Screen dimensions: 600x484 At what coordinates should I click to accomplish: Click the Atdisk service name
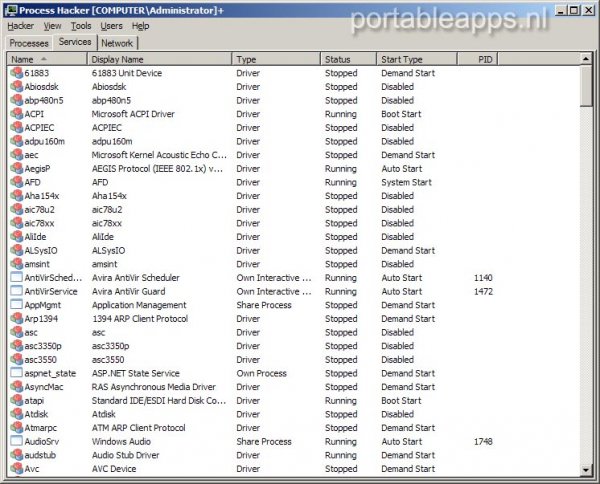[36, 414]
